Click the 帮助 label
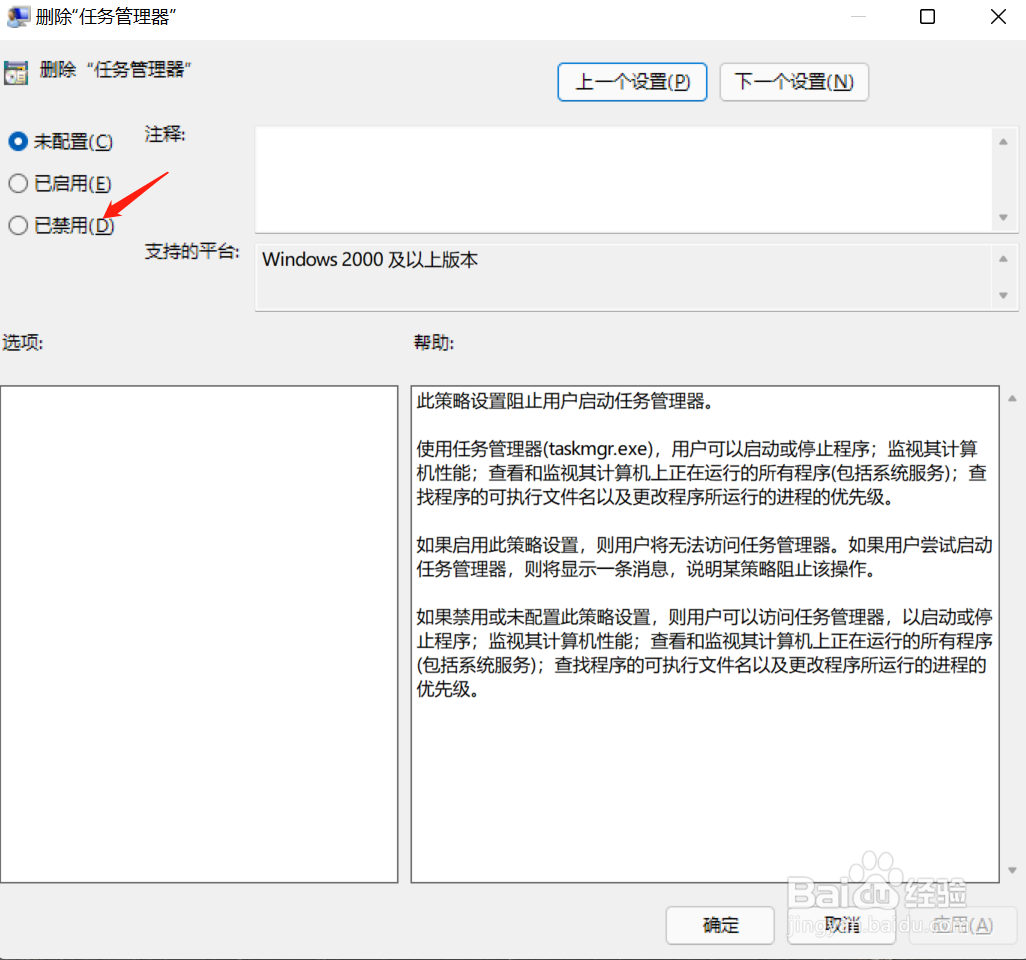 pyautogui.click(x=434, y=342)
